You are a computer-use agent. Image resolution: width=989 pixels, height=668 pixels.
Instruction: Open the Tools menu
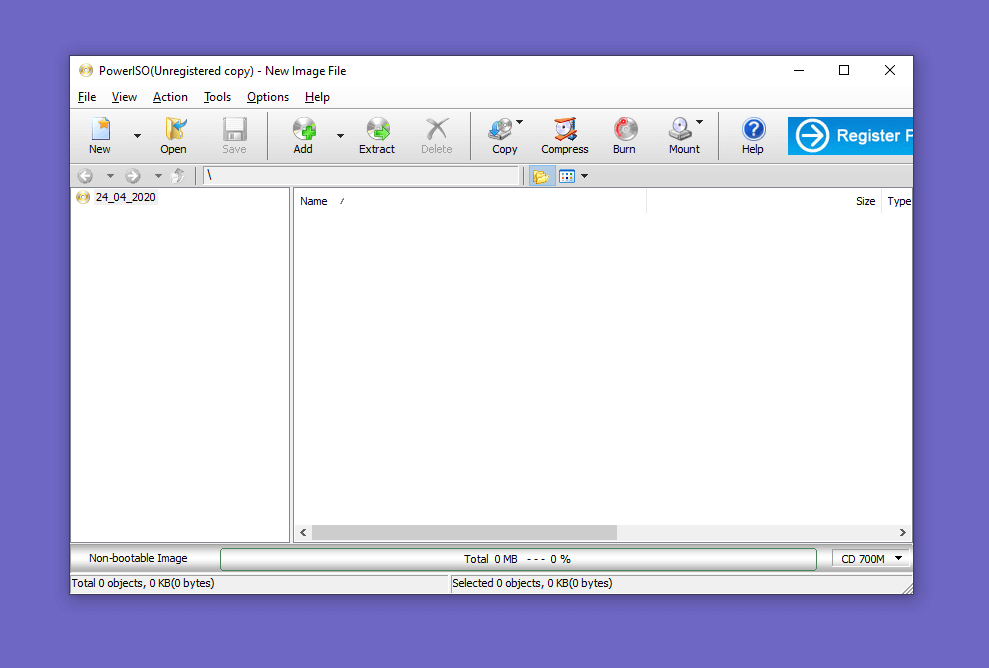tap(218, 97)
